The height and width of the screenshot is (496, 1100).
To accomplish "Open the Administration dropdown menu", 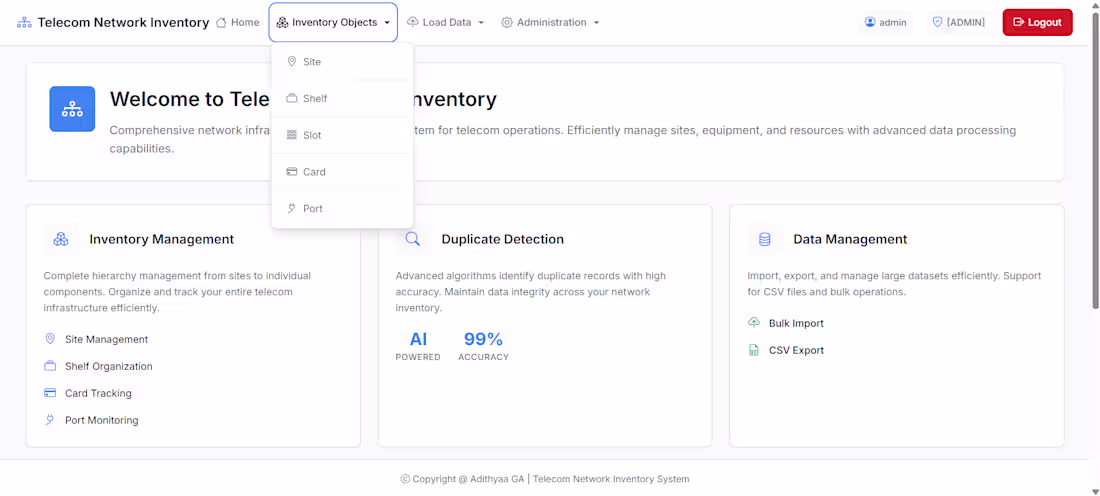I will coord(550,22).
